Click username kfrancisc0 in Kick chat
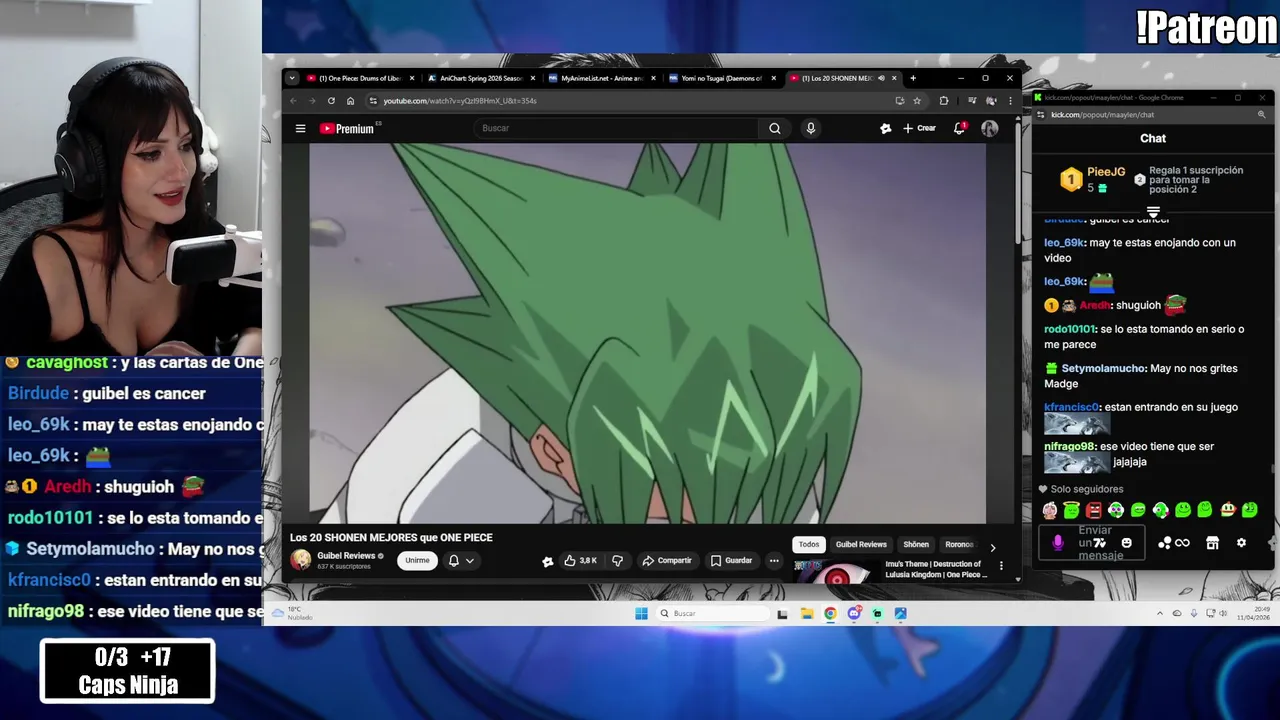 [x=1071, y=407]
